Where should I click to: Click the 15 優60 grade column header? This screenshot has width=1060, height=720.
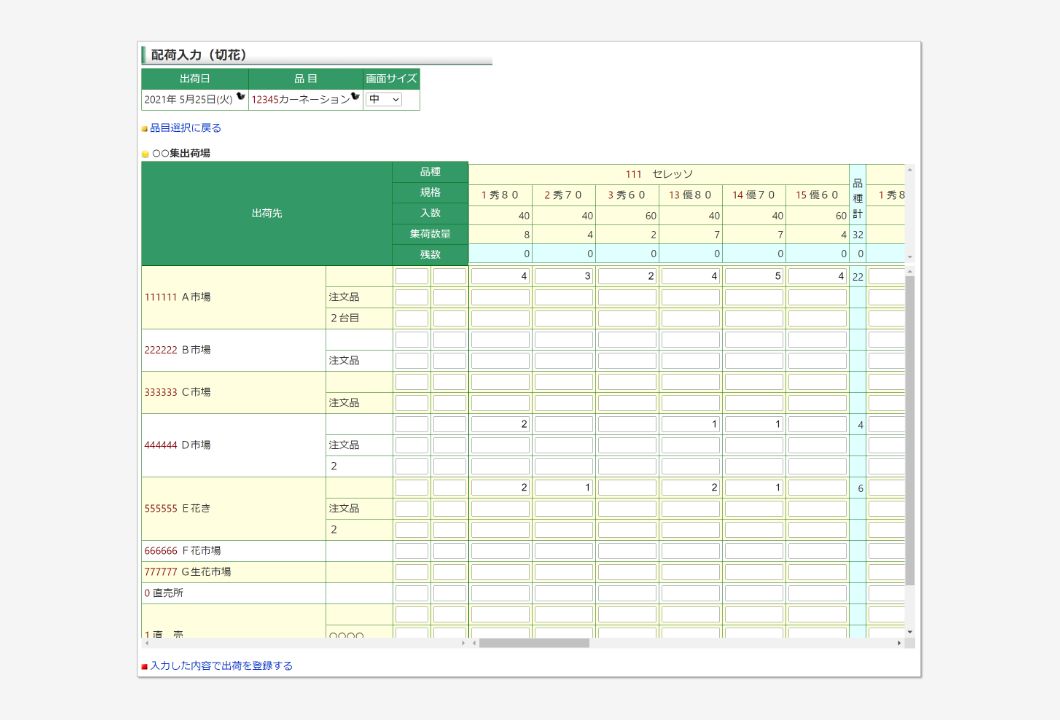tap(817, 195)
